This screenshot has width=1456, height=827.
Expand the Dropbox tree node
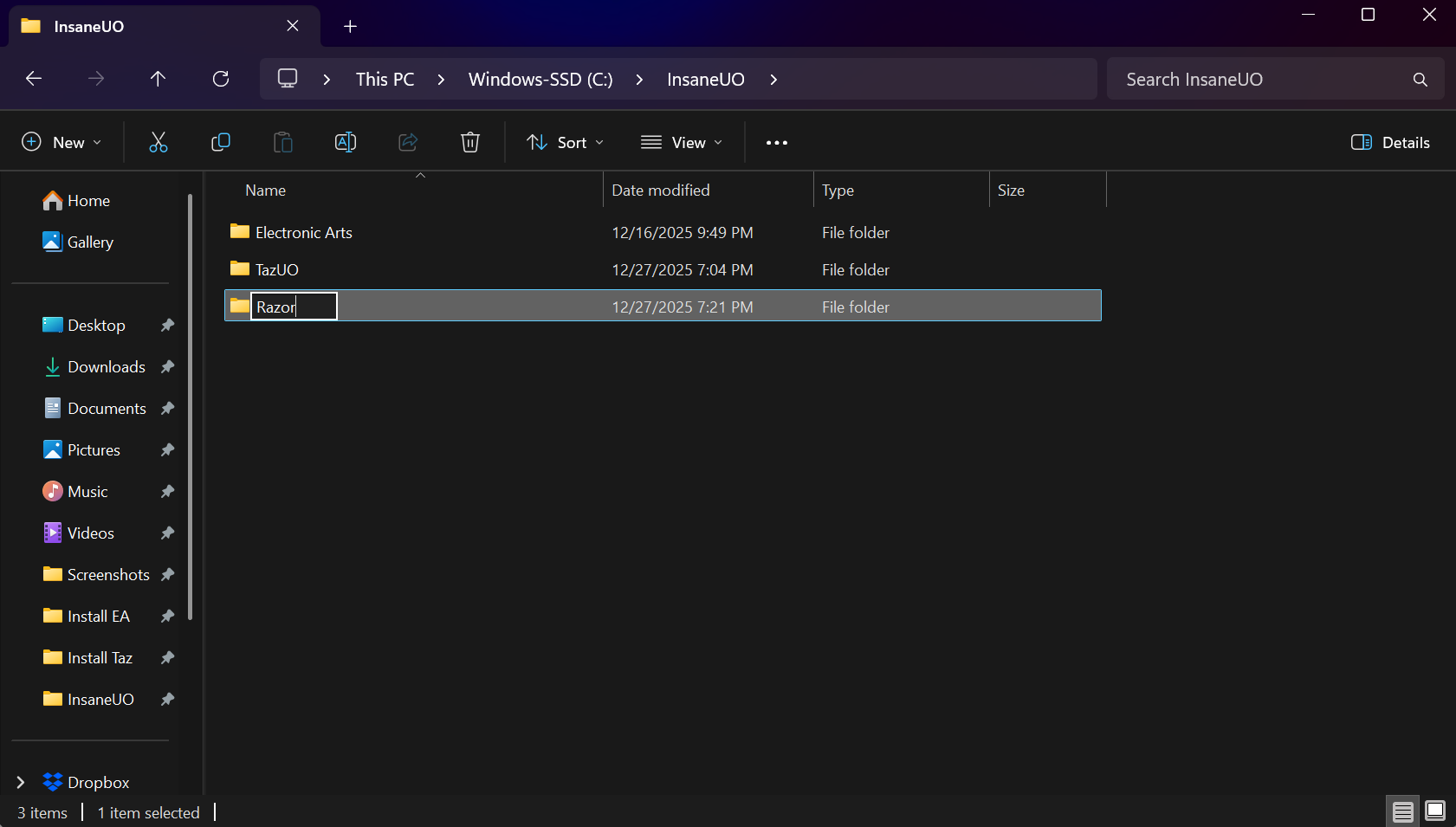tap(21, 782)
